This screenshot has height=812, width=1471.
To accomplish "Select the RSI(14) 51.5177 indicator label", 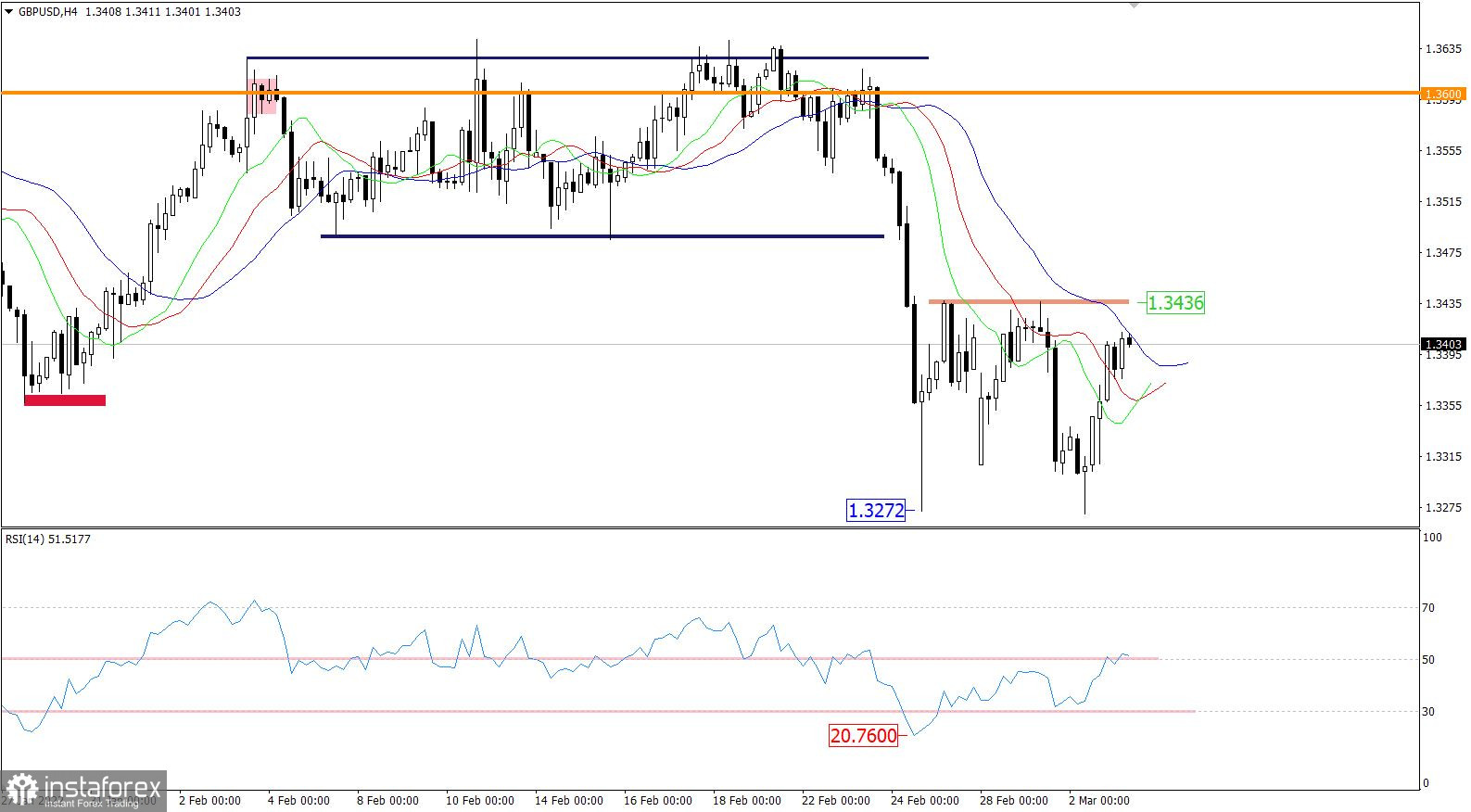I will pyautogui.click(x=48, y=539).
